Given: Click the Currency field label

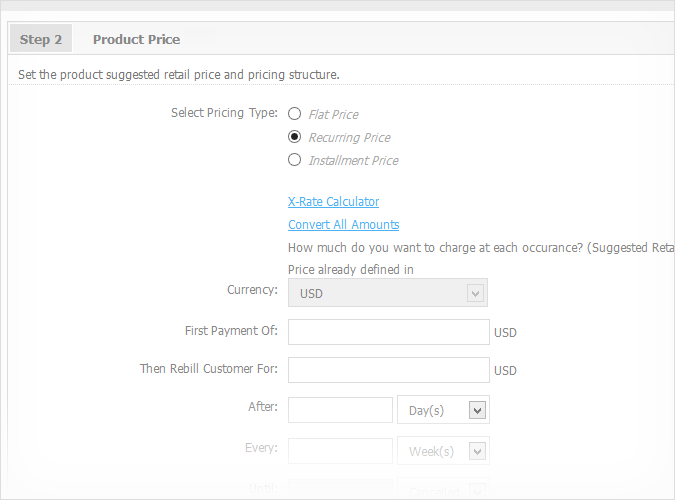Looking at the screenshot, I should [x=252, y=290].
